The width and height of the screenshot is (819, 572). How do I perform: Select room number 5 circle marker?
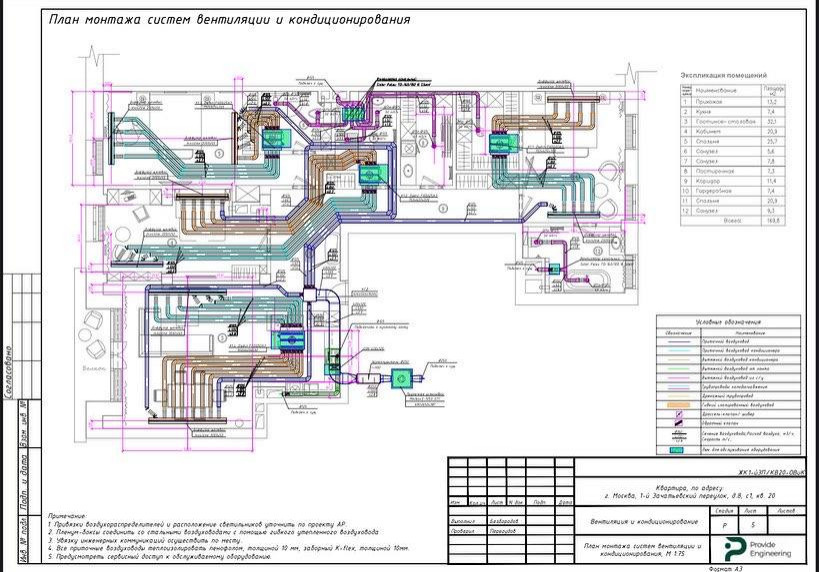[219, 153]
